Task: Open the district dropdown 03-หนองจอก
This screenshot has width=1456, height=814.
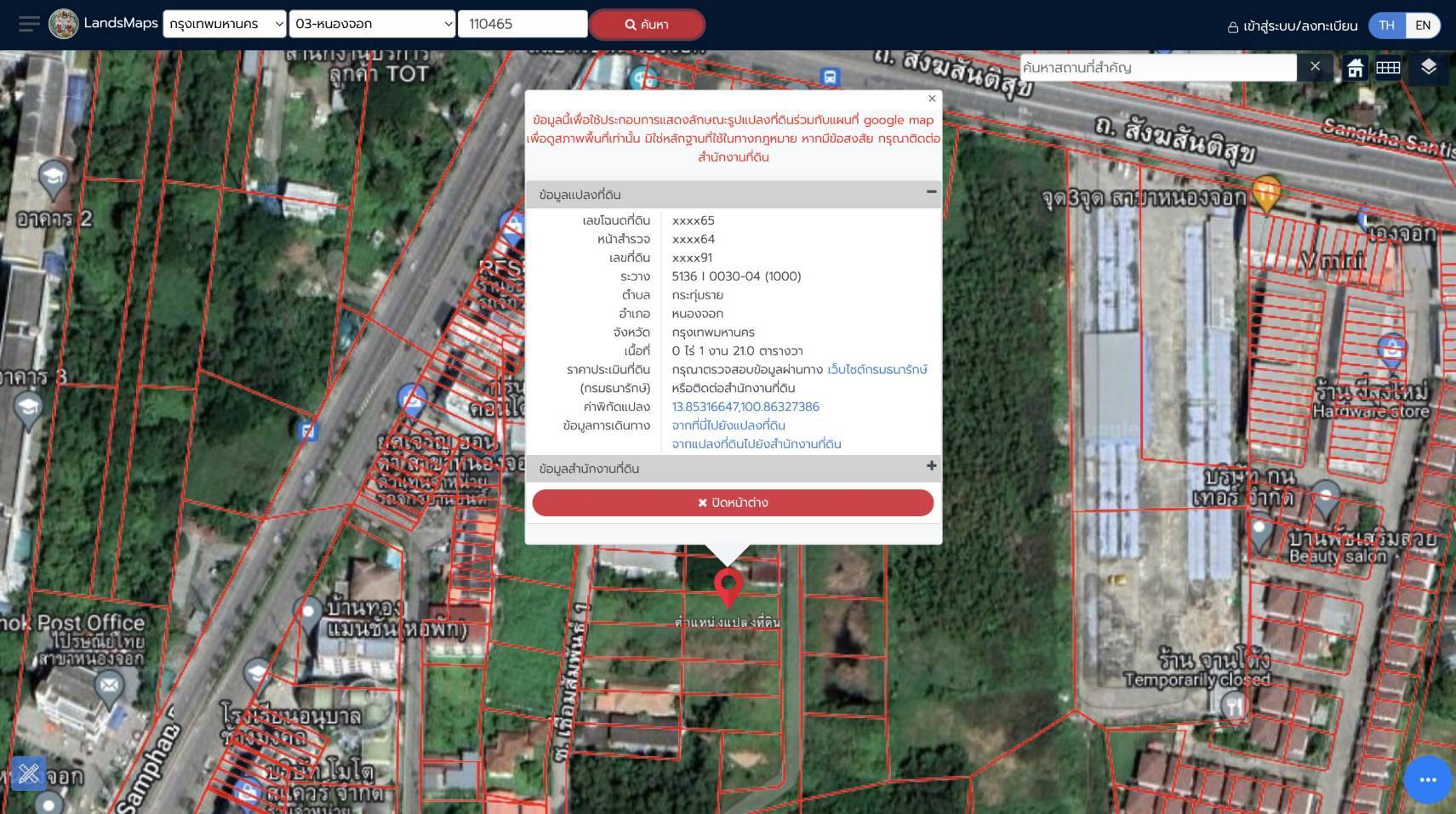Action: pyautogui.click(x=373, y=24)
